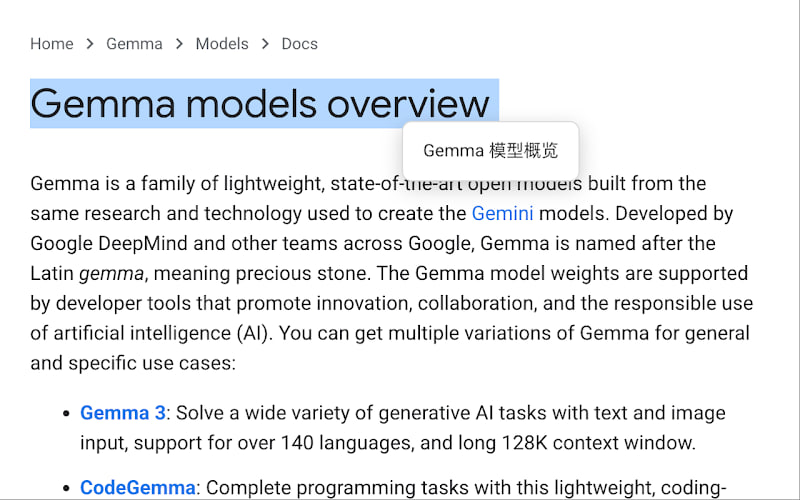Image resolution: width=800 pixels, height=500 pixels.
Task: Follow the CodeGemma link
Action: (x=138, y=488)
